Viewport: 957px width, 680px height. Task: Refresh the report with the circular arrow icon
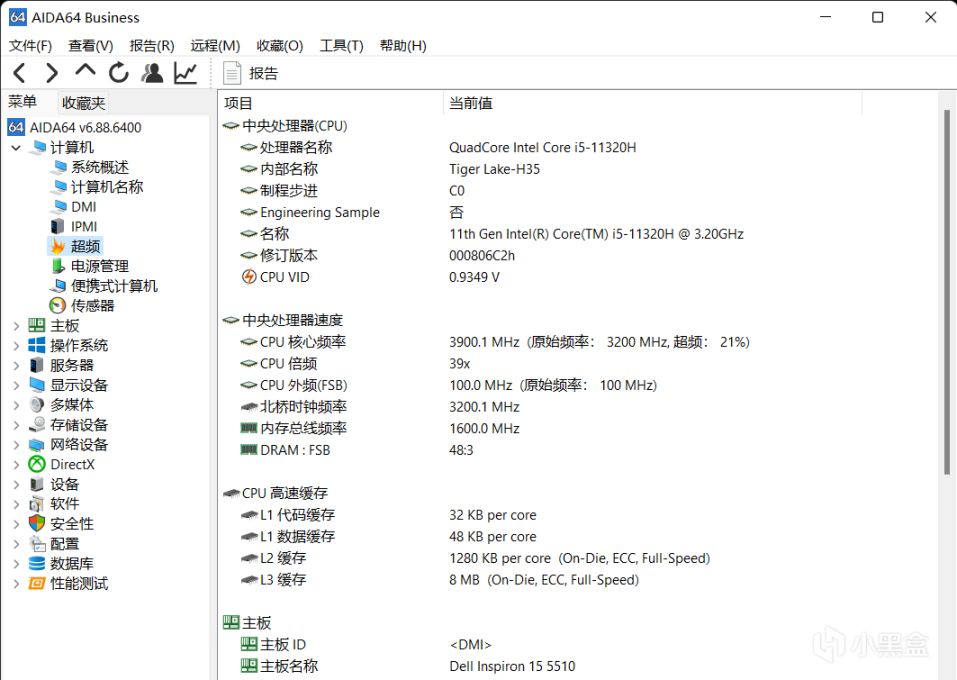click(x=118, y=73)
